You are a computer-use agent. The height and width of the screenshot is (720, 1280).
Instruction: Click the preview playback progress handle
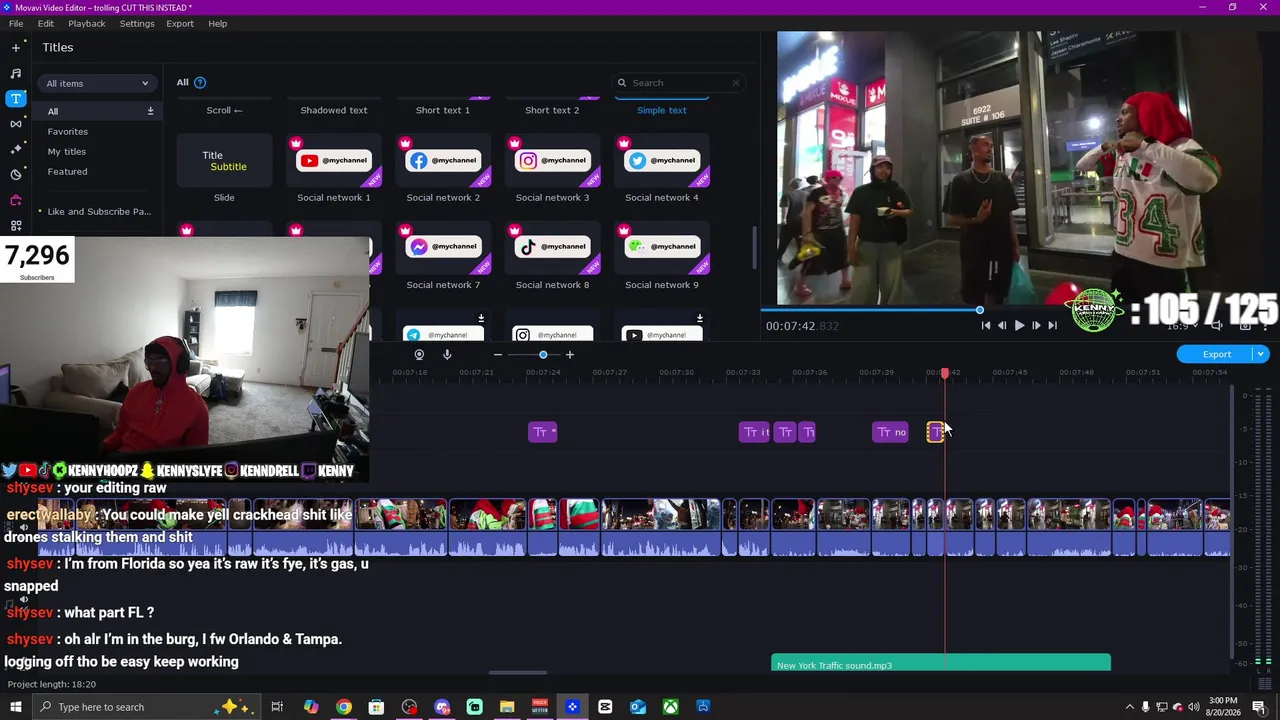click(x=980, y=310)
